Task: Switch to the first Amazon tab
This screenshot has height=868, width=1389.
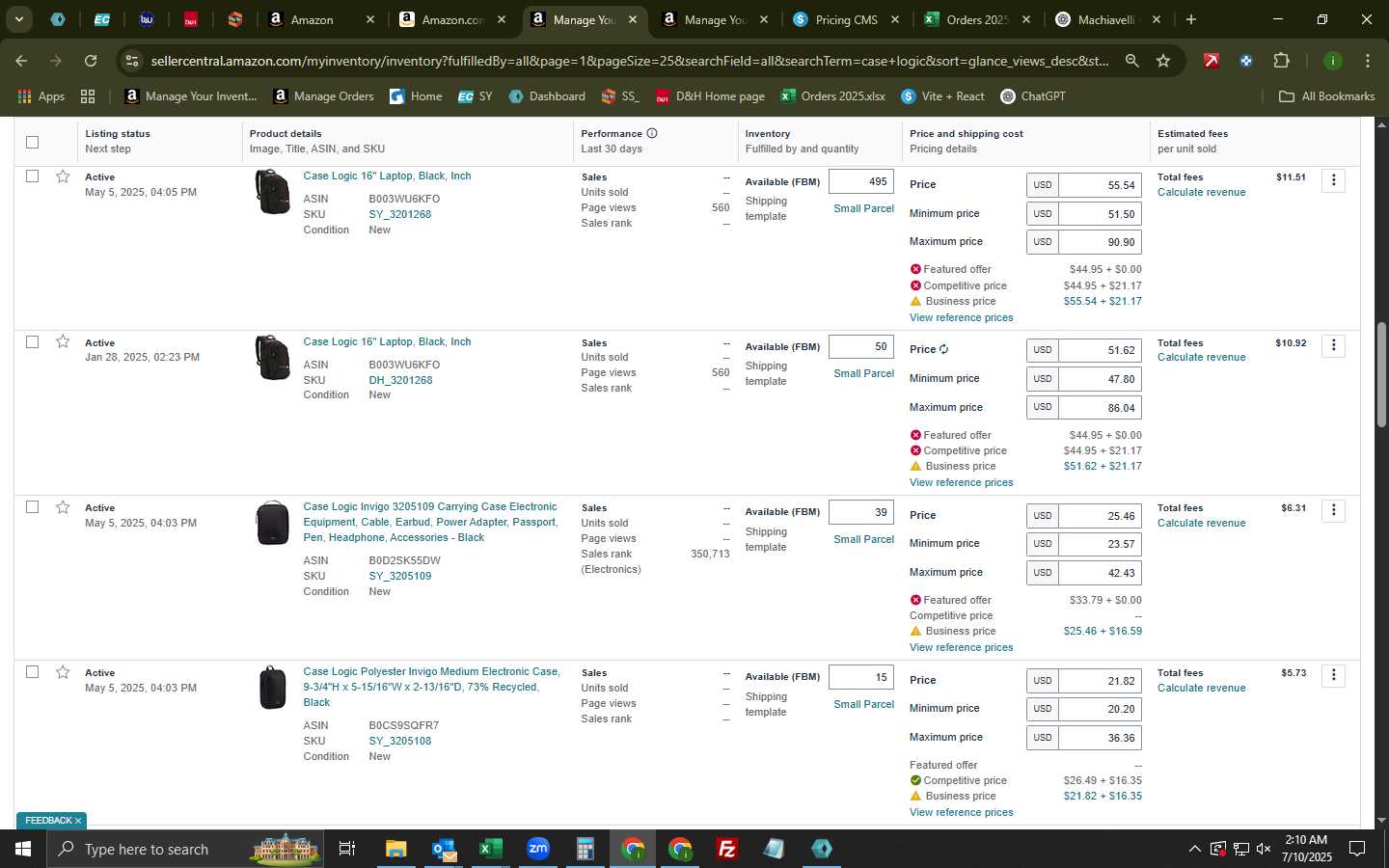Action: tap(322, 19)
